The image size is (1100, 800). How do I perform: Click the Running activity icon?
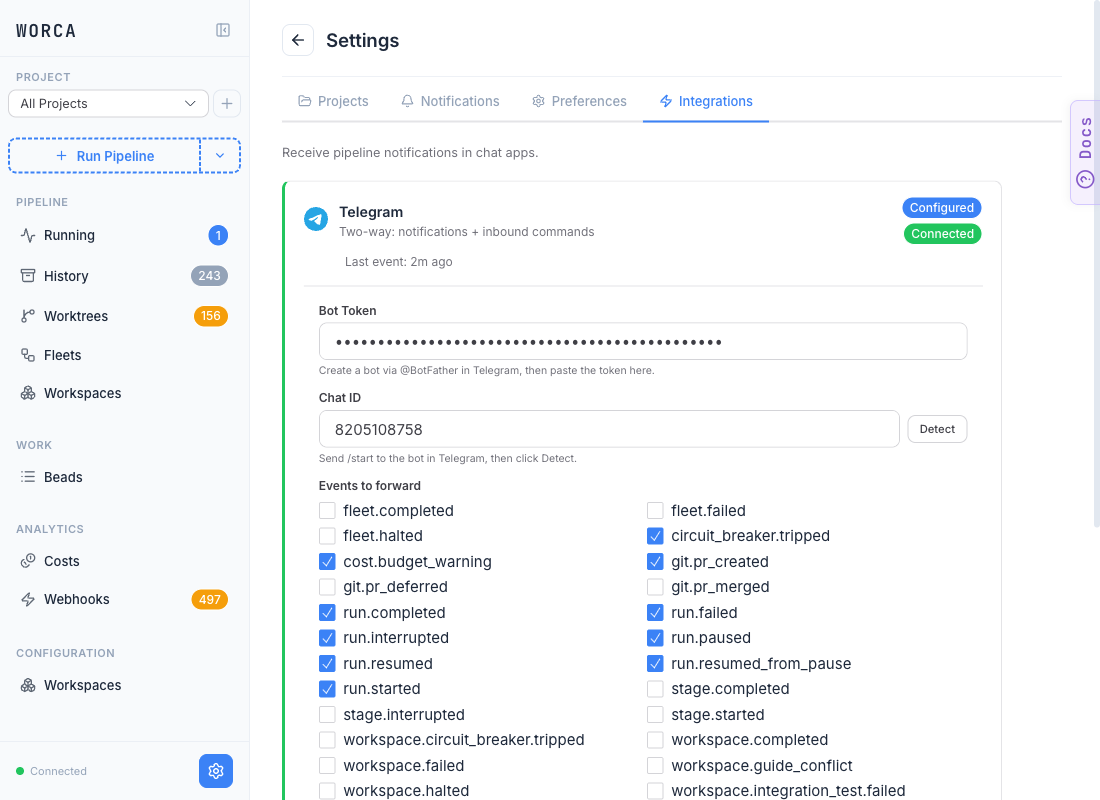tap(28, 235)
